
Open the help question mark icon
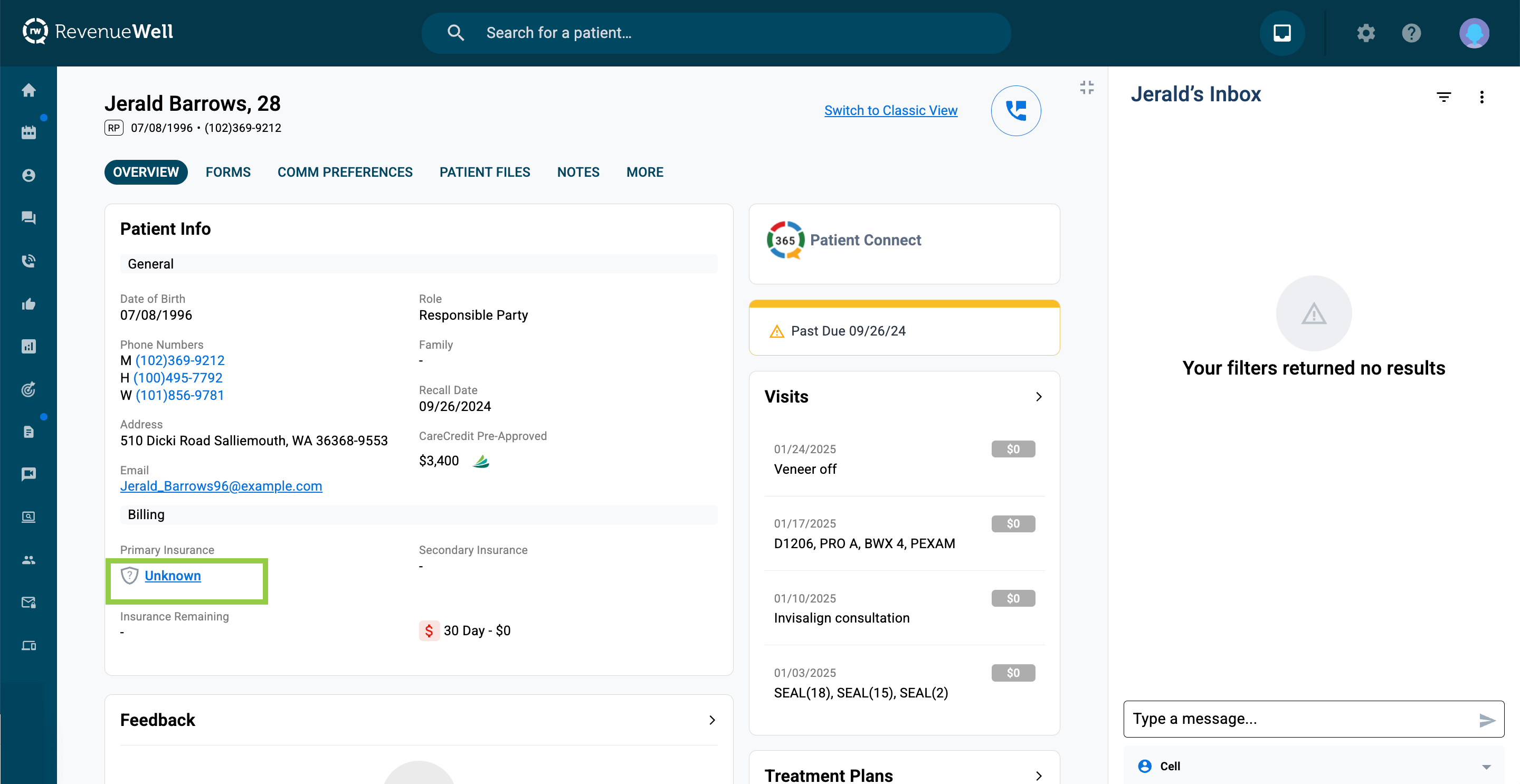[x=1411, y=33]
